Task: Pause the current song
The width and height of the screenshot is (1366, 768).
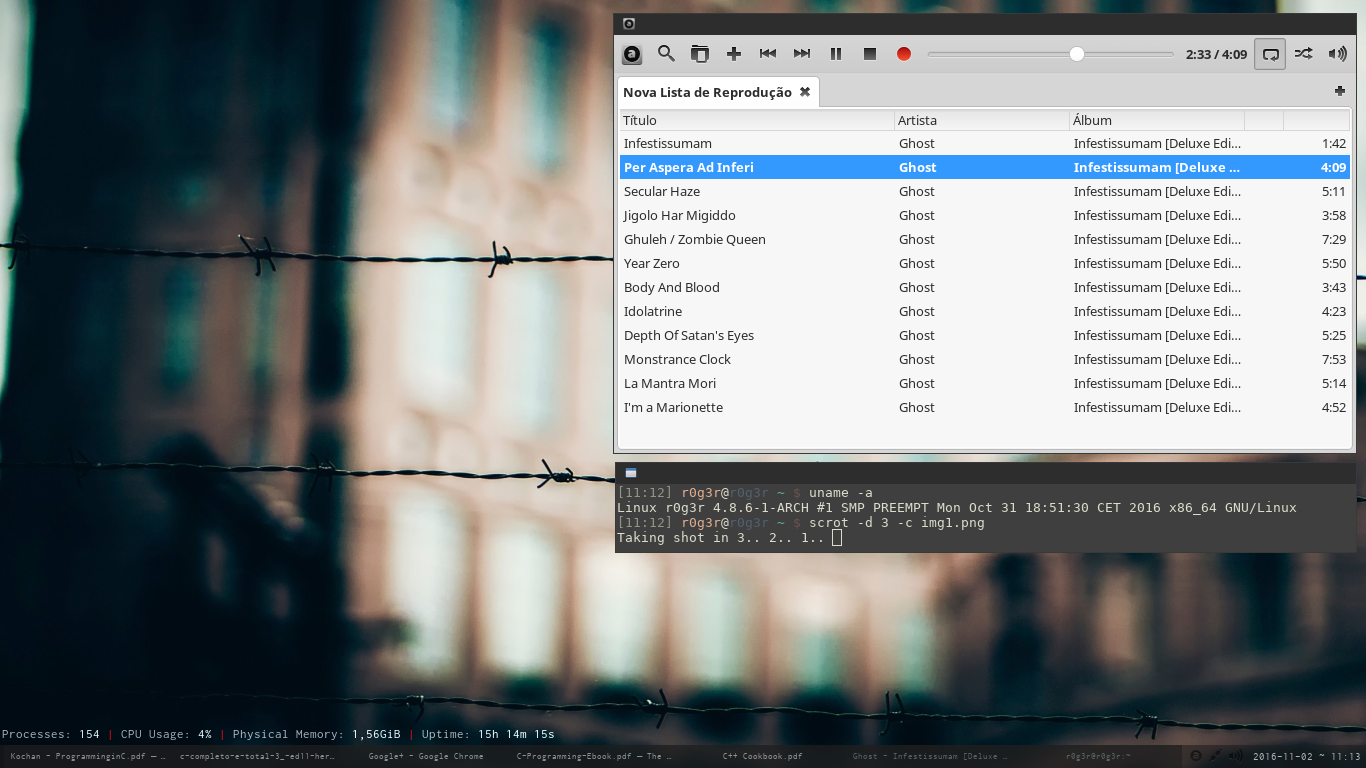Action: pos(836,54)
